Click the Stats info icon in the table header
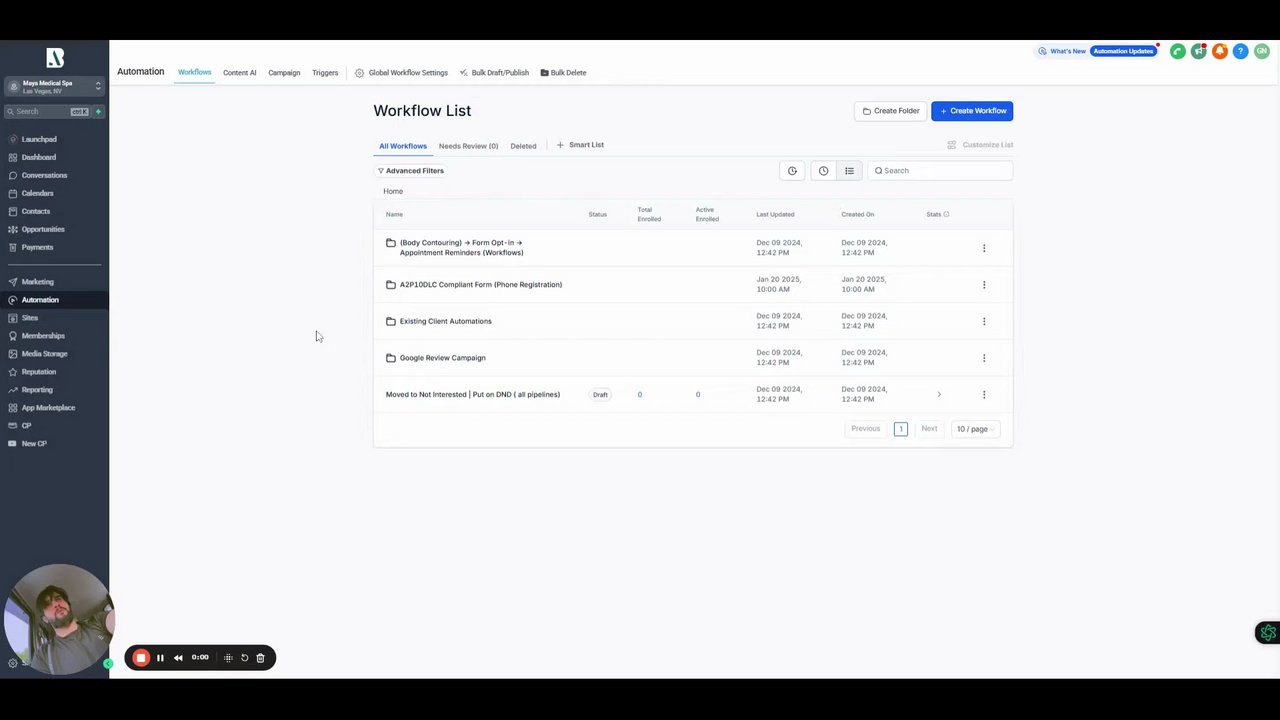The image size is (1280, 720). [x=946, y=214]
